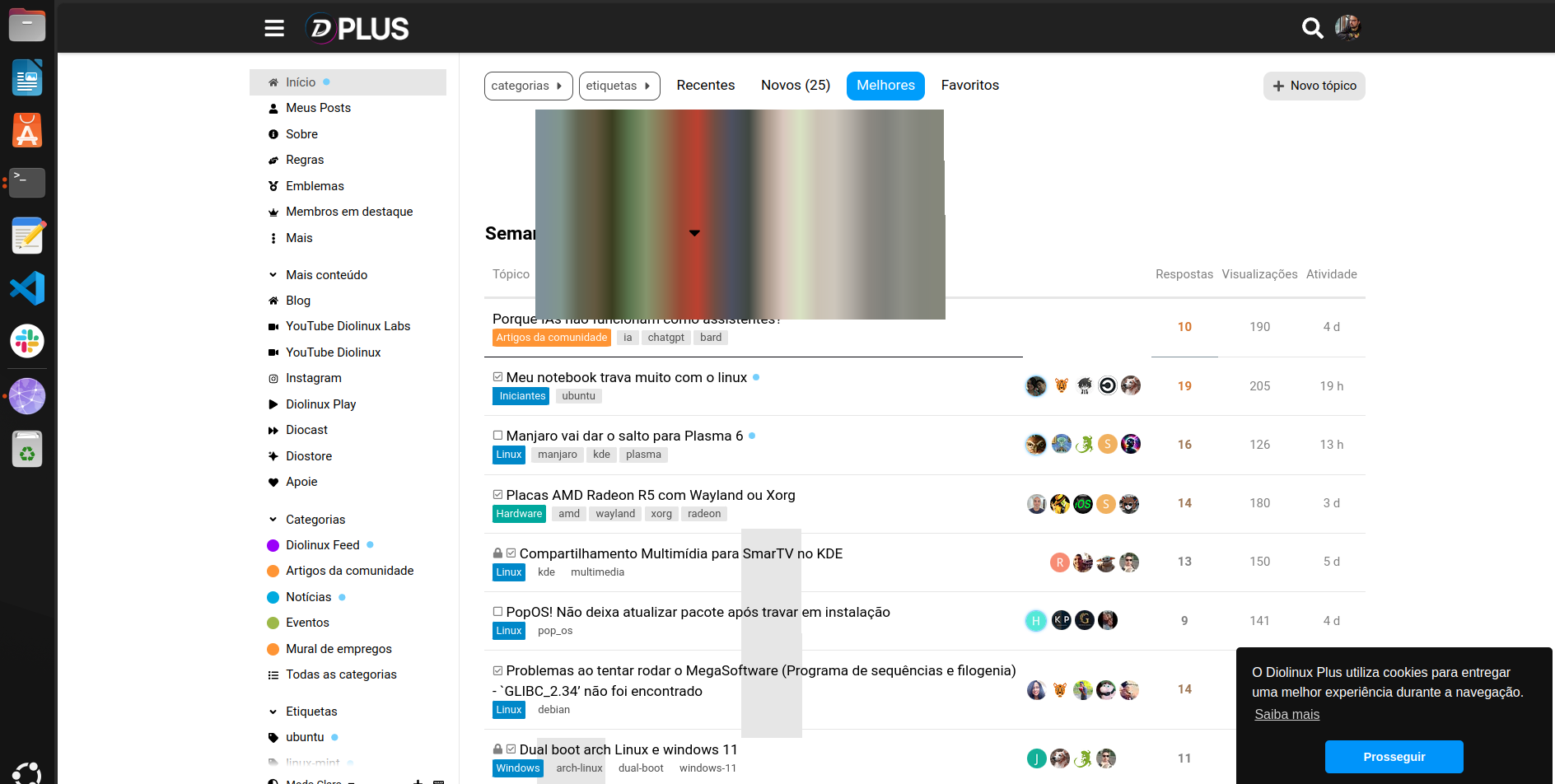This screenshot has width=1555, height=784.
Task: Go to Início in the sidebar
Action: 348,82
